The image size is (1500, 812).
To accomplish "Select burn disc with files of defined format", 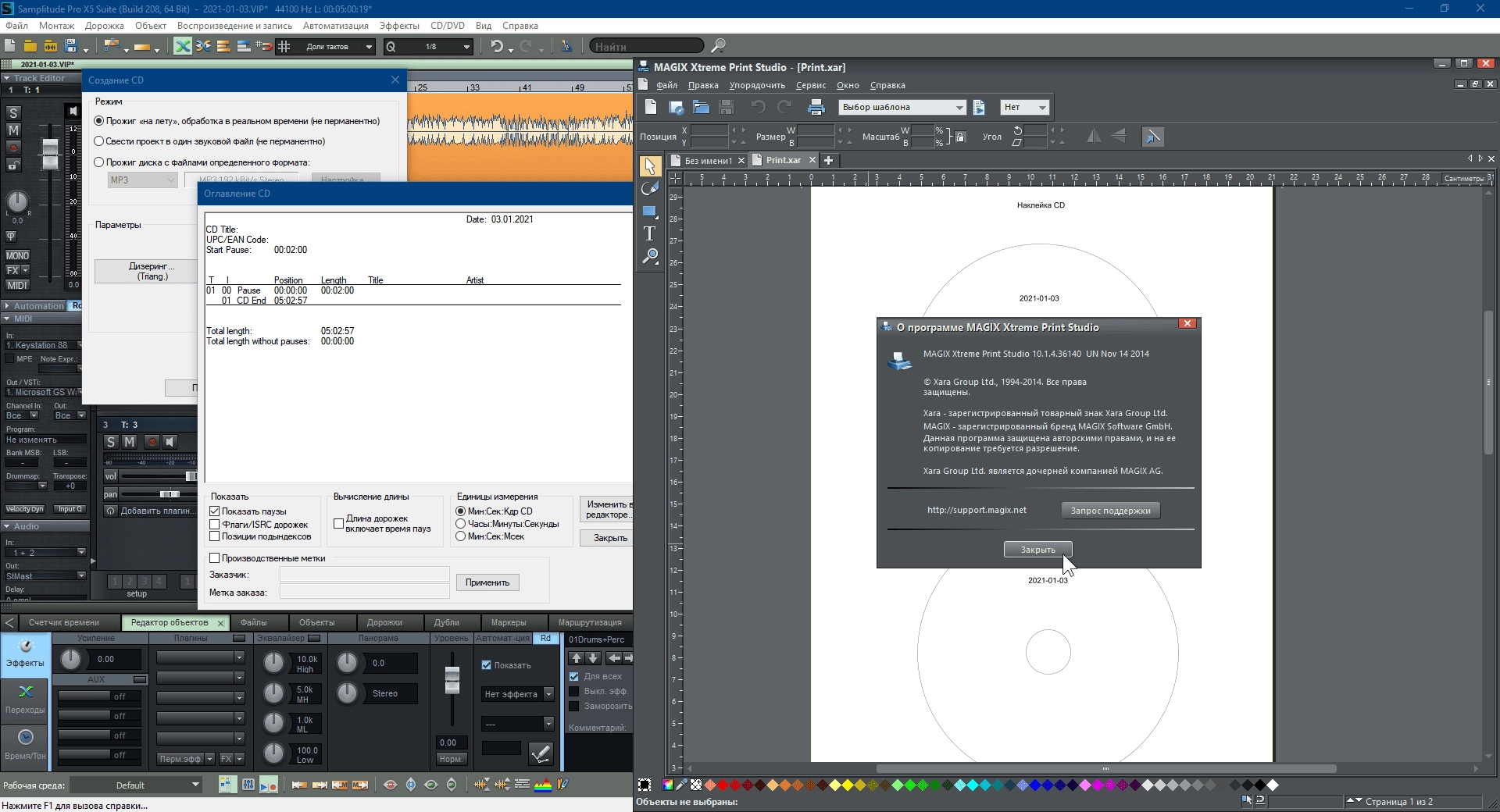I will click(99, 162).
